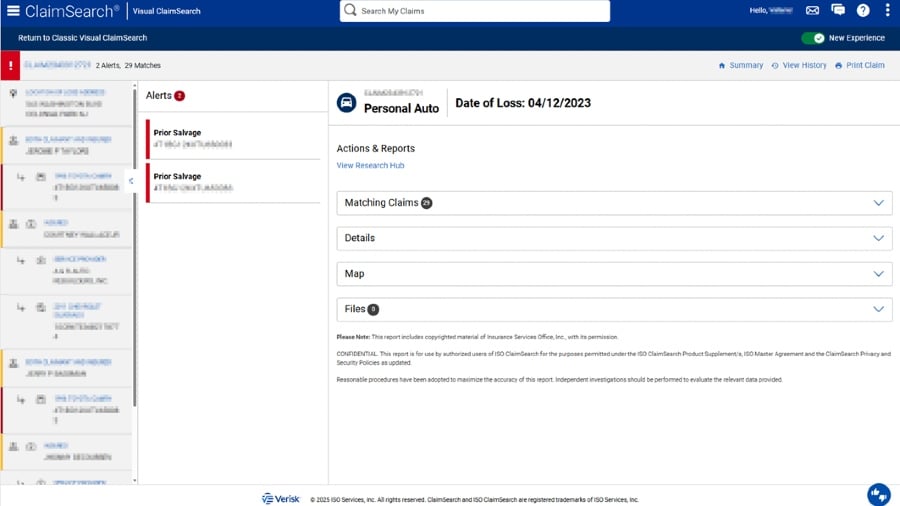This screenshot has height=506, width=900.
Task: Click the 'Date of Loss: 04/12/2023' text
Action: click(523, 103)
